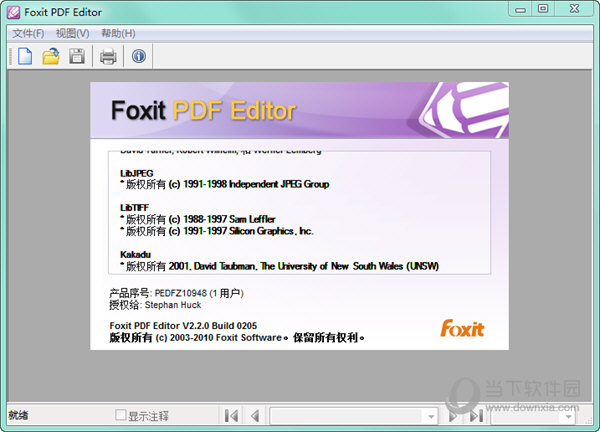
Task: Open the 视图(V) menu
Action: coord(72,34)
